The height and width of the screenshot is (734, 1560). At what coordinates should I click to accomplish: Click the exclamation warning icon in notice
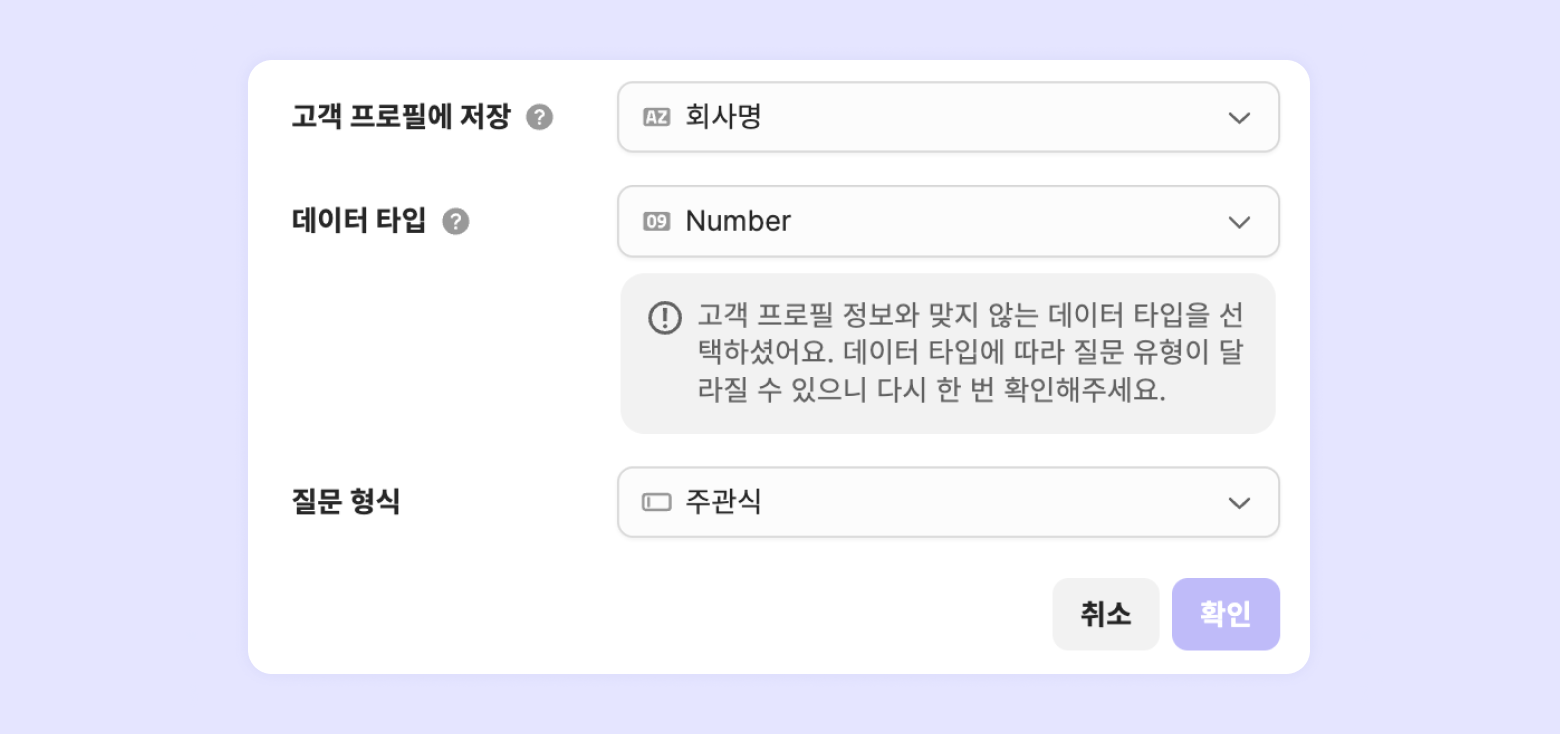(664, 318)
